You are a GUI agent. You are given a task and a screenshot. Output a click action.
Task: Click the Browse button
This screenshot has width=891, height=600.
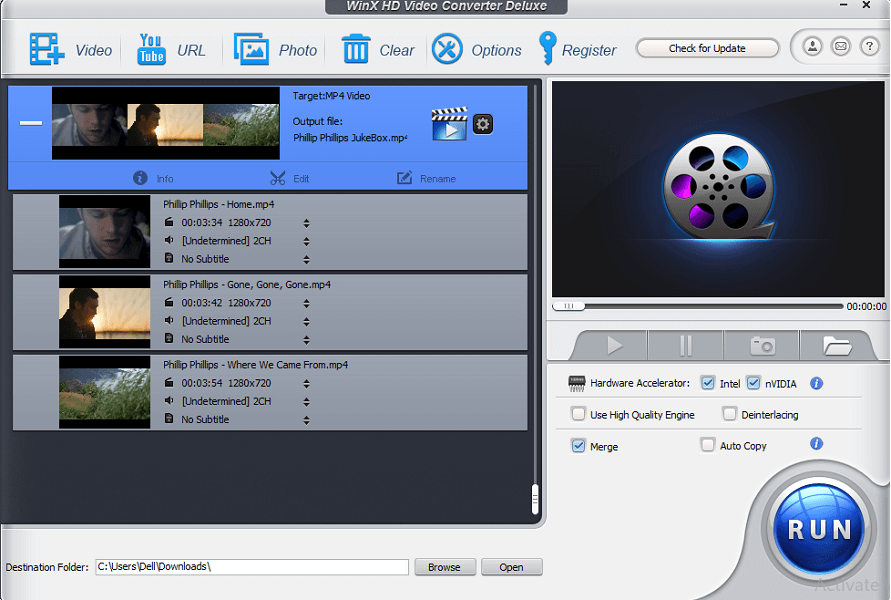(x=444, y=567)
